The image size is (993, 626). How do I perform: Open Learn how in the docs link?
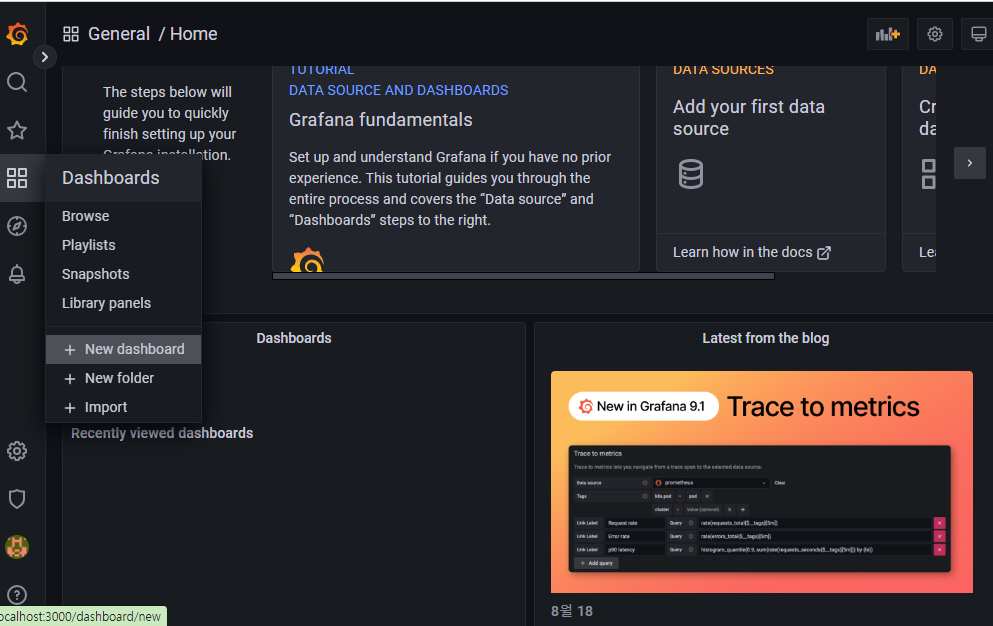point(752,252)
